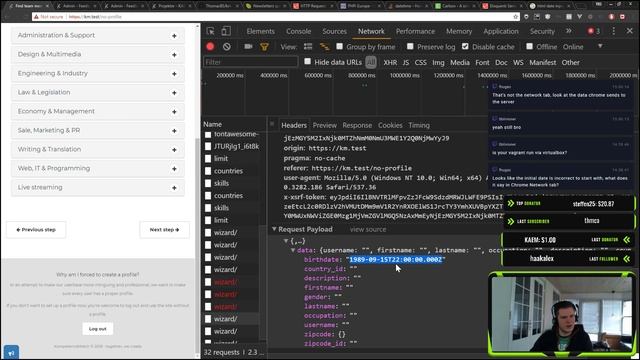Image resolution: width=640 pixels, height=360 pixels.
Task: Select the JTURjlg1_i6t8k request row
Action: click(231, 147)
